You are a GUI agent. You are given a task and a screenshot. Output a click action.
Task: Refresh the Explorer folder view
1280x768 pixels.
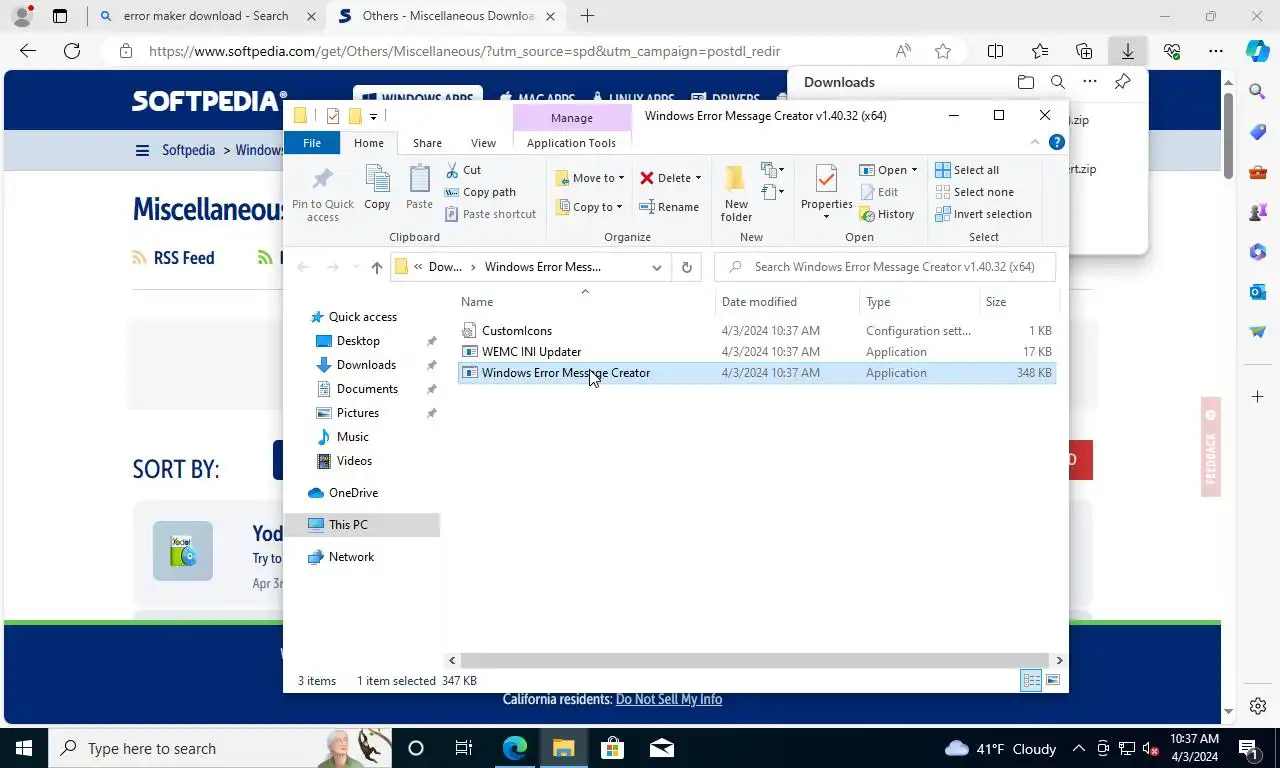[x=686, y=267]
